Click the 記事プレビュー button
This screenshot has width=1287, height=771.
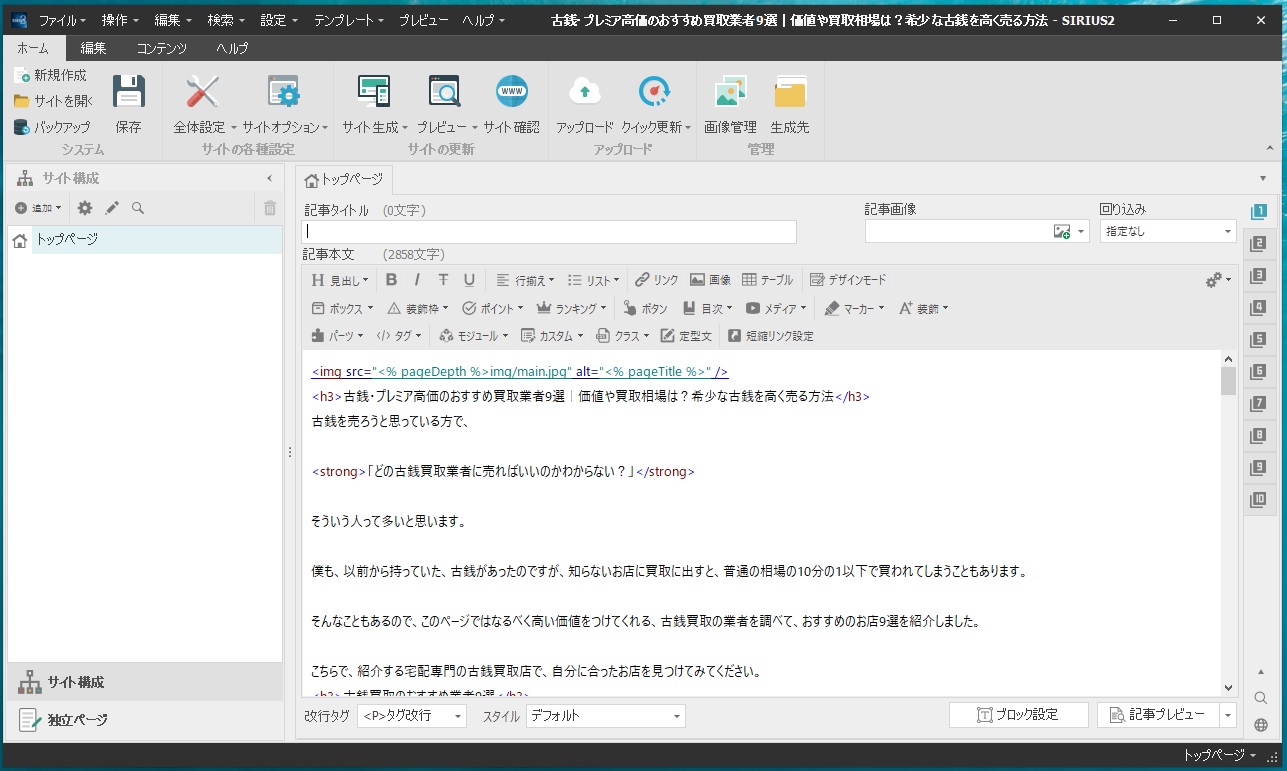(x=1158, y=715)
